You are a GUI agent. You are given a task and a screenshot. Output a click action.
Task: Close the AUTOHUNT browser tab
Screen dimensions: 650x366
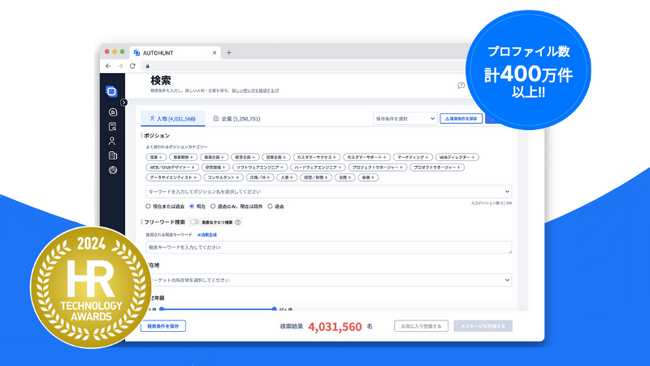pos(214,53)
